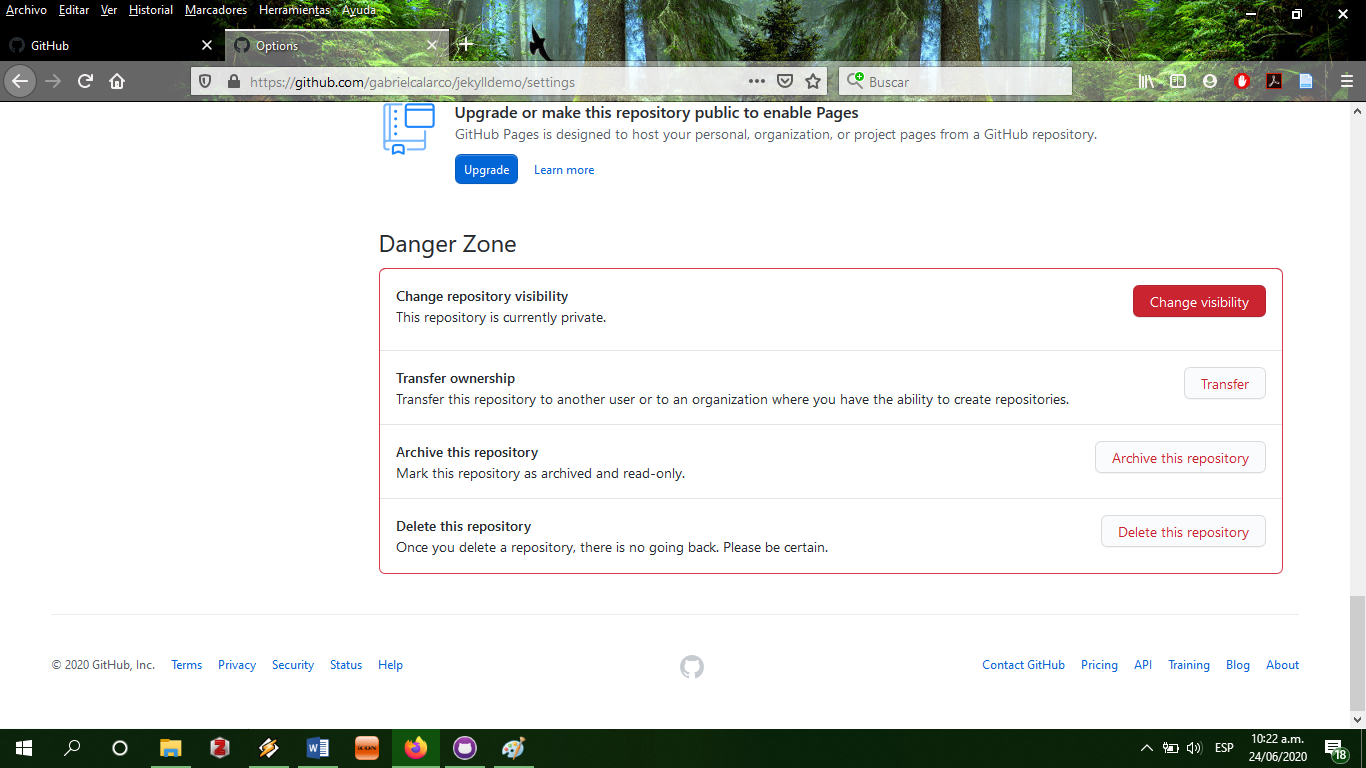Click the Learn more link about GitHub Pages

563,169
